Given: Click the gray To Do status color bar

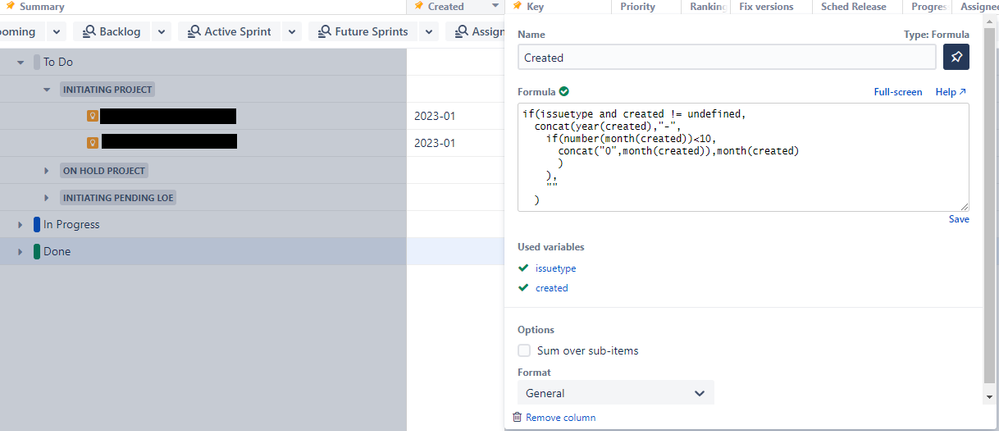Looking at the screenshot, I should (x=37, y=62).
